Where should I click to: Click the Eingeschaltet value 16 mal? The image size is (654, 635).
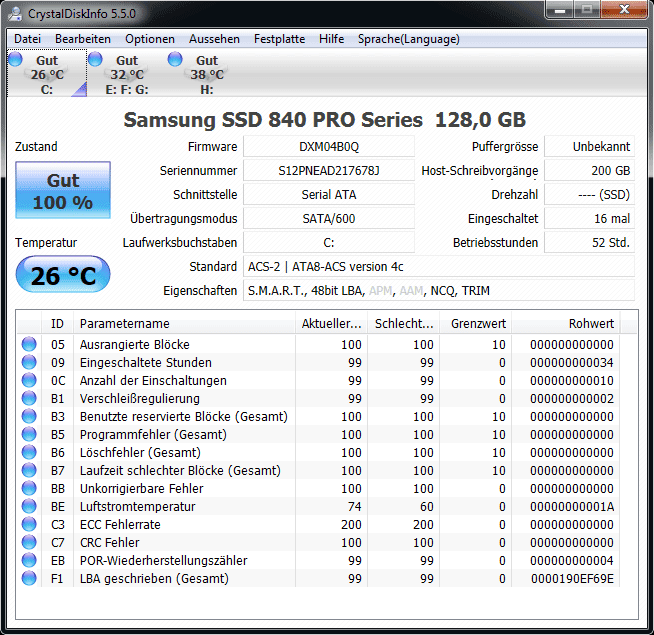click(589, 219)
